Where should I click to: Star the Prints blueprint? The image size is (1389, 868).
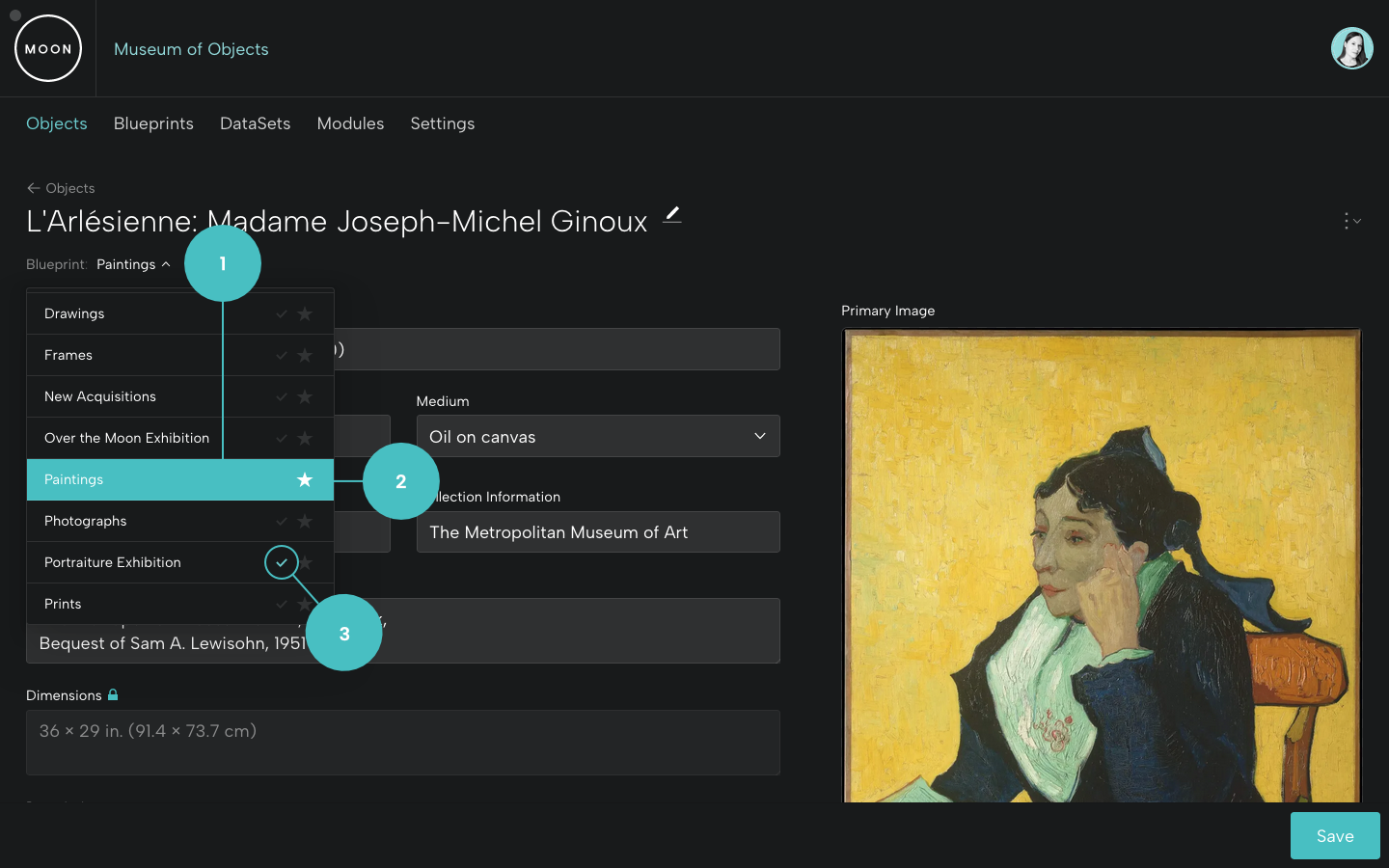click(x=305, y=604)
